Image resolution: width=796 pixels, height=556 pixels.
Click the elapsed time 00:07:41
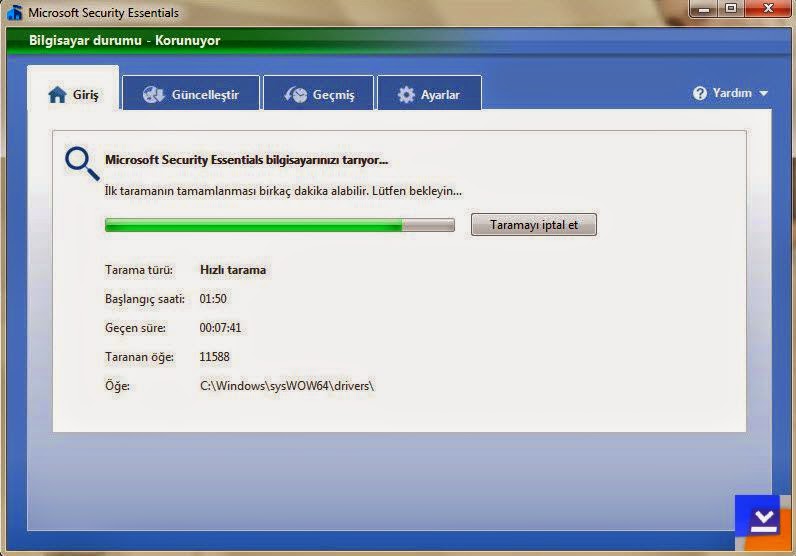(220, 328)
